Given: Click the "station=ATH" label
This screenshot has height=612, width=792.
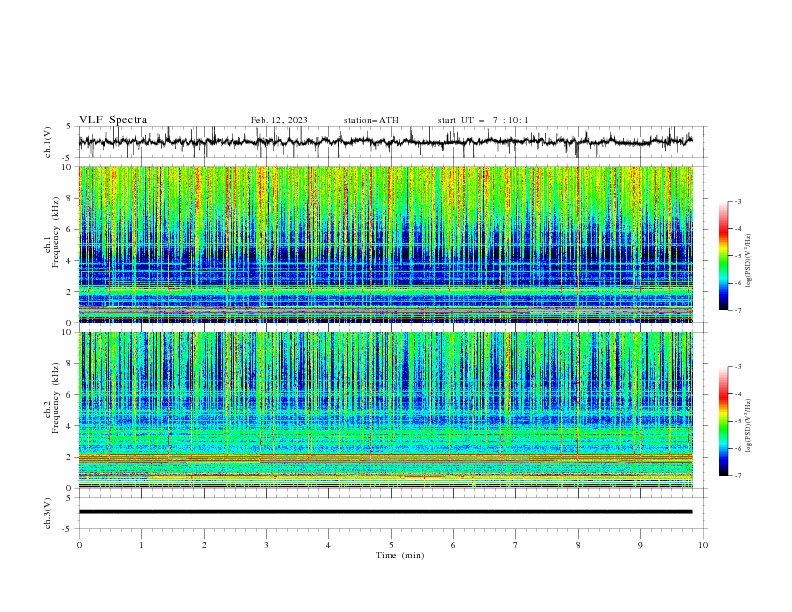Looking at the screenshot, I should click(371, 120).
